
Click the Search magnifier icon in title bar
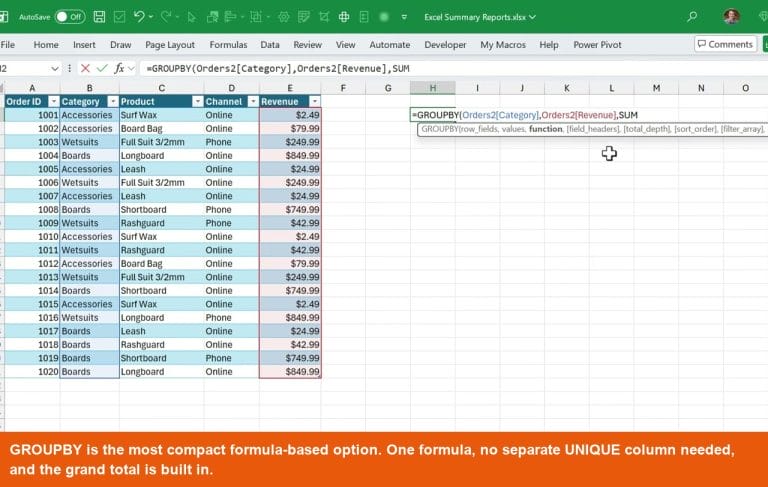(x=692, y=17)
